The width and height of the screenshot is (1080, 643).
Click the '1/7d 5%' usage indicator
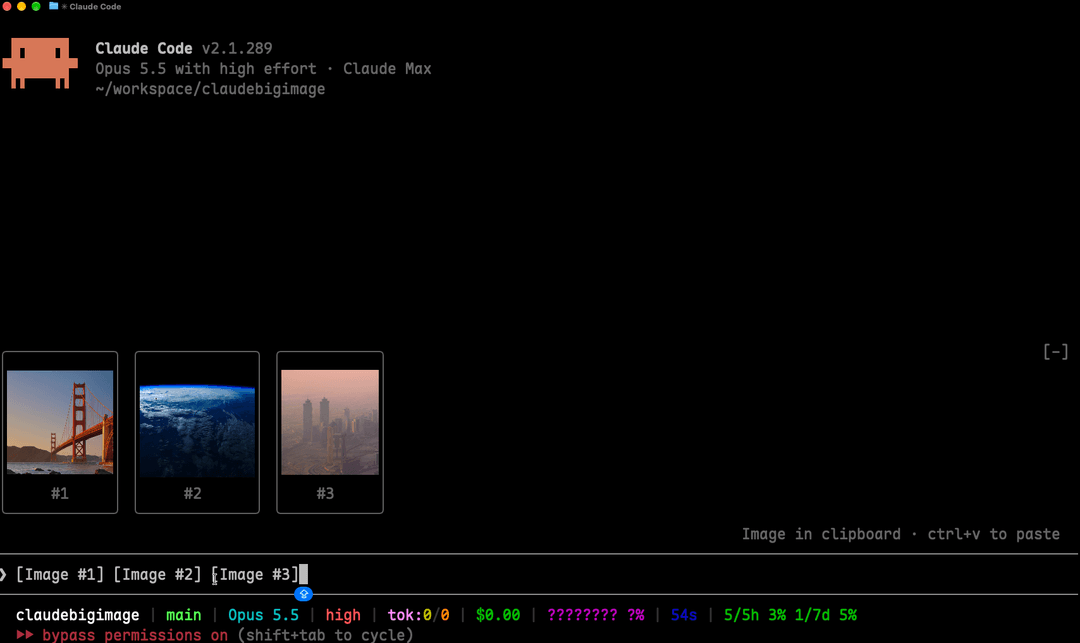(x=826, y=615)
